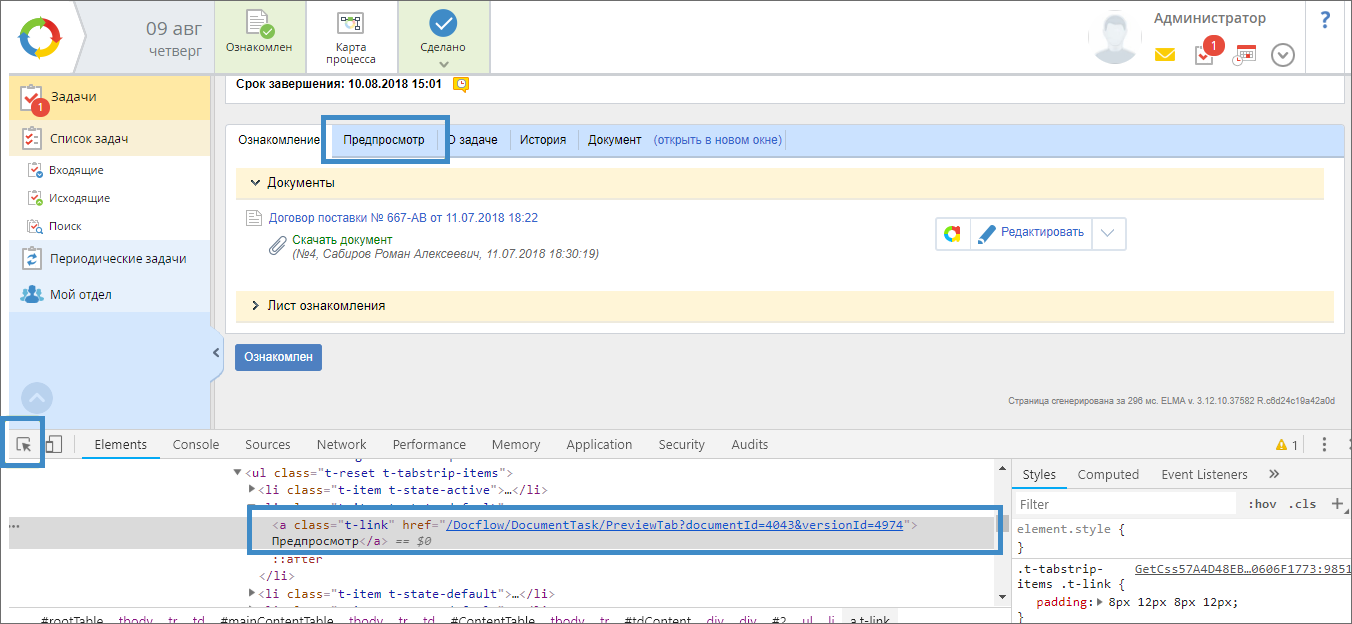1352x624 pixels.
Task: Open task notifications icon with badge
Action: coord(1204,54)
